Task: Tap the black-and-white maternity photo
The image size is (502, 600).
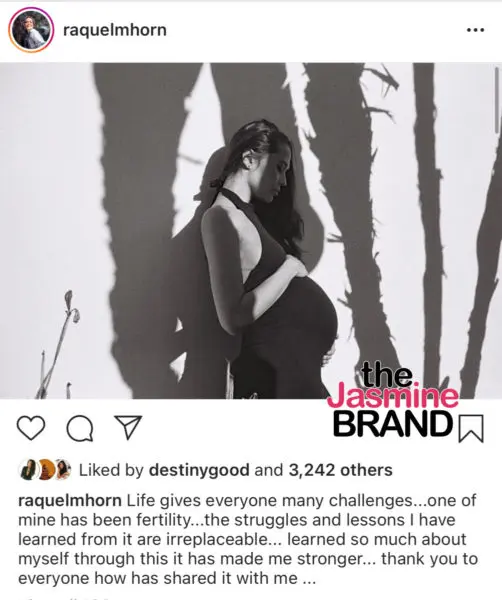Action: (x=251, y=231)
